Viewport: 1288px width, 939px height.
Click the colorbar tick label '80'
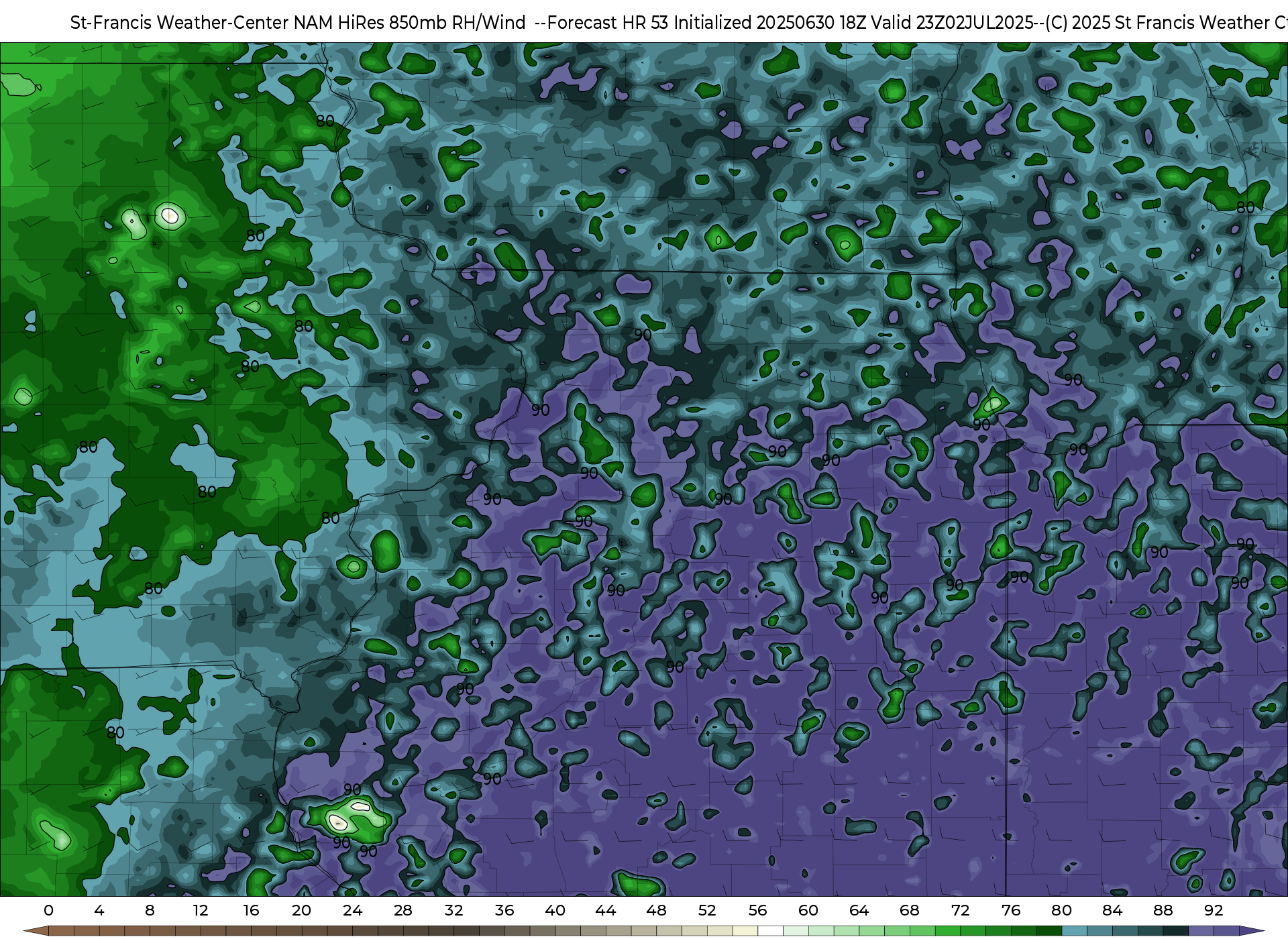point(1061,910)
